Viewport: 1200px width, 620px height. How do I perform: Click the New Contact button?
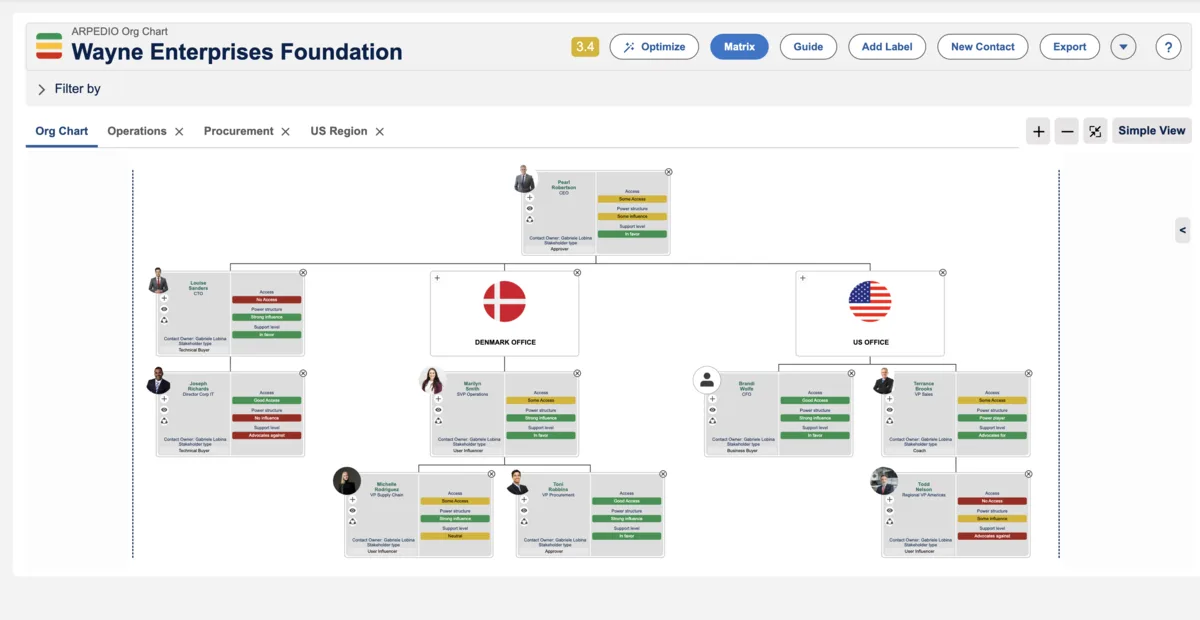pos(982,46)
